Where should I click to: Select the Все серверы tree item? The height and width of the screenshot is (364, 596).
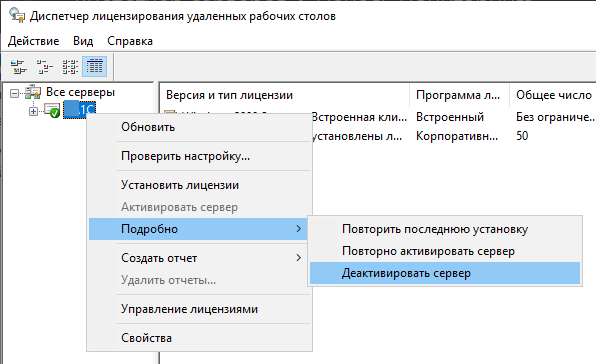pyautogui.click(x=80, y=92)
